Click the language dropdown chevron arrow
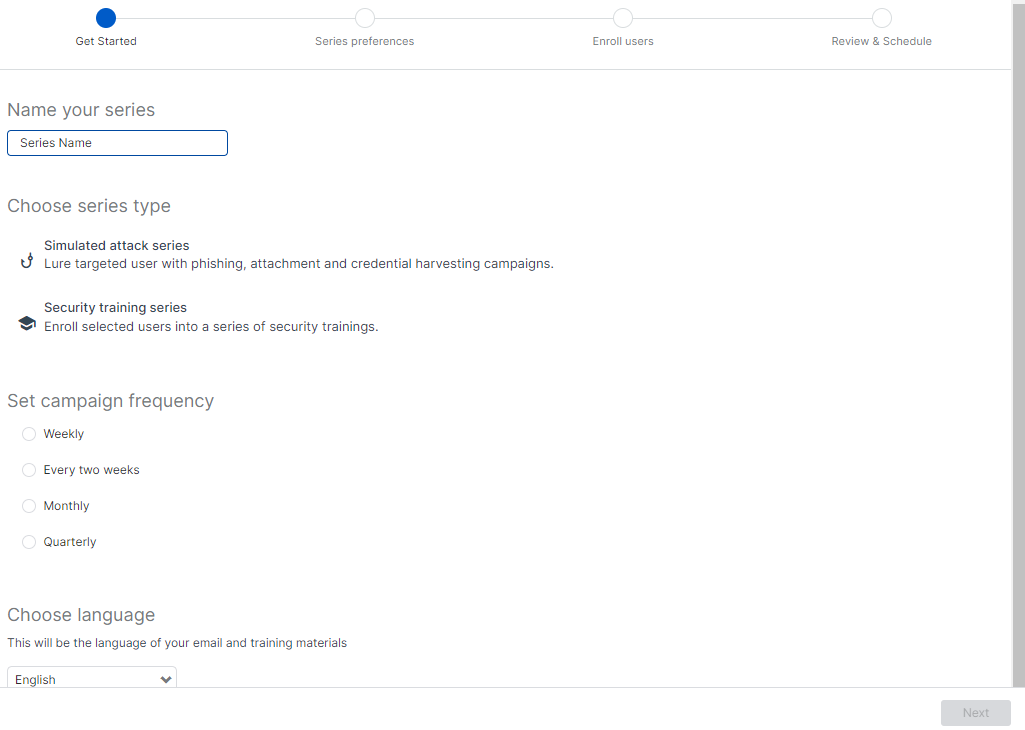 [x=166, y=679]
